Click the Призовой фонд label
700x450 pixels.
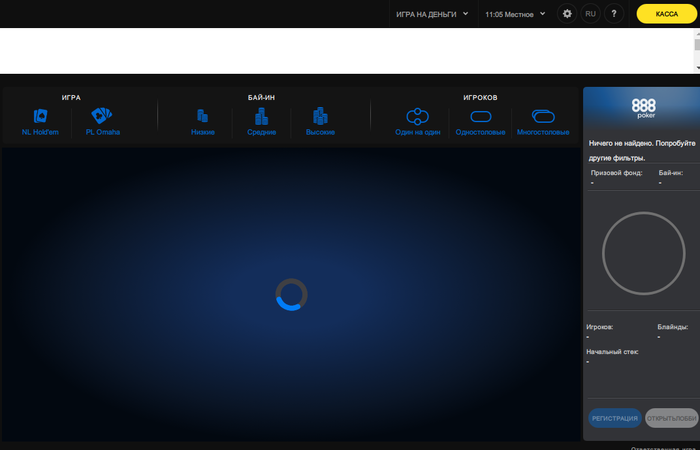(616, 173)
